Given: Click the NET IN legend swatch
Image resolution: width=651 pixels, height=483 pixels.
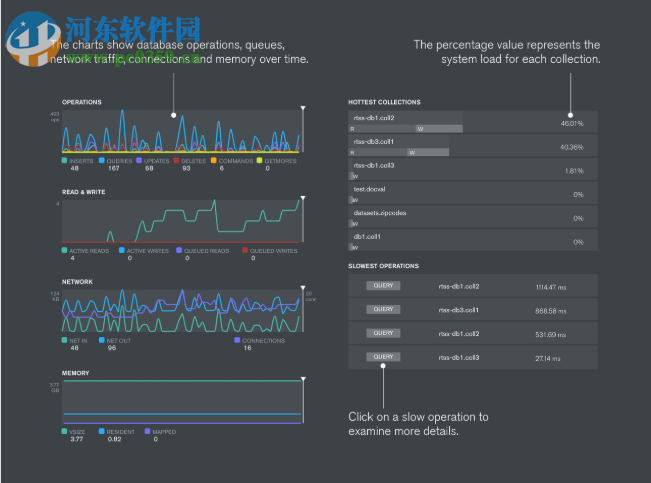Looking at the screenshot, I should (64, 340).
